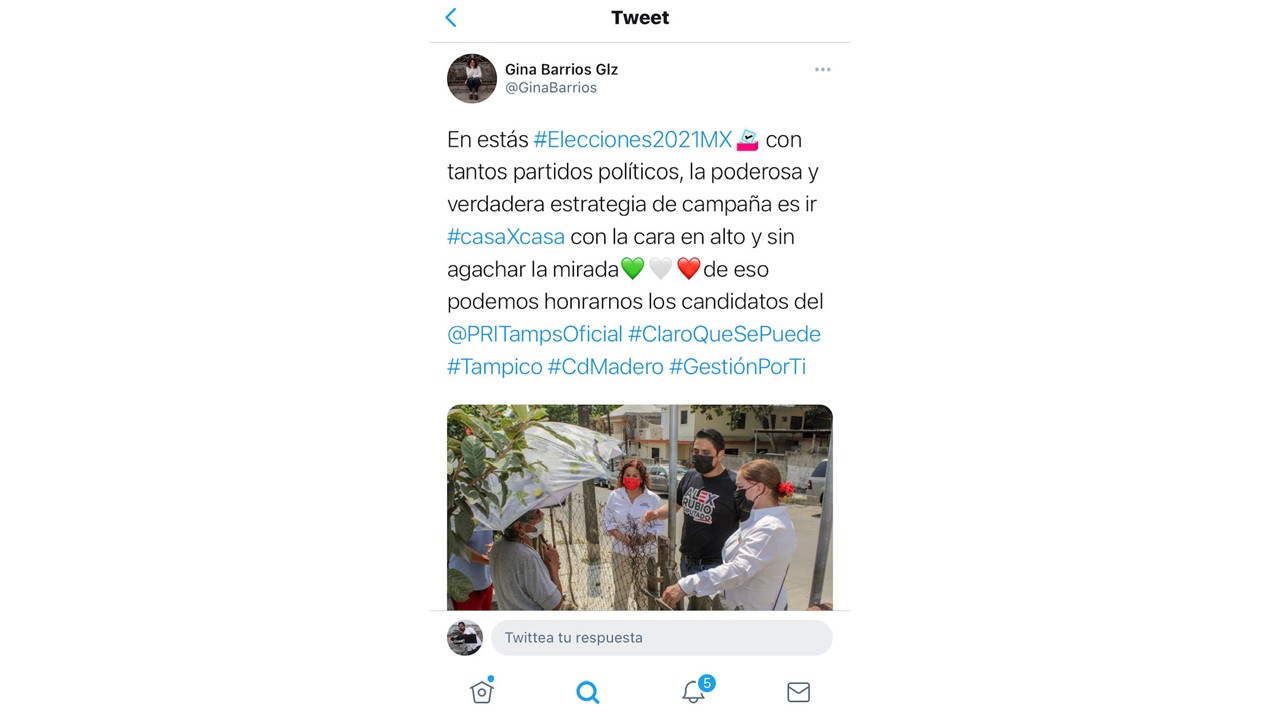Tap the #CdMadero hashtag

605,367
